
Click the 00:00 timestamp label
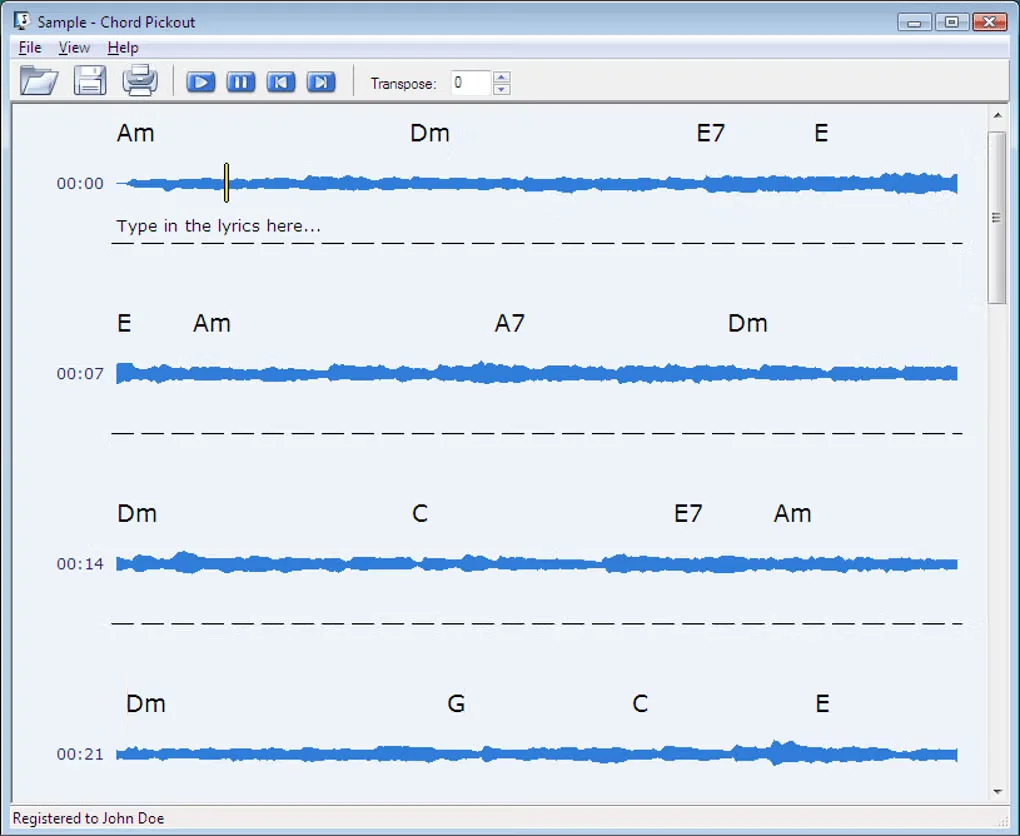pyautogui.click(x=80, y=183)
